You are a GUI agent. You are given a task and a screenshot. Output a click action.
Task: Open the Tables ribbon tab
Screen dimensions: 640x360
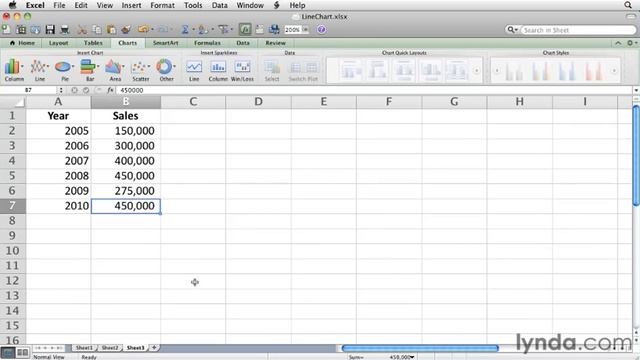(93, 43)
